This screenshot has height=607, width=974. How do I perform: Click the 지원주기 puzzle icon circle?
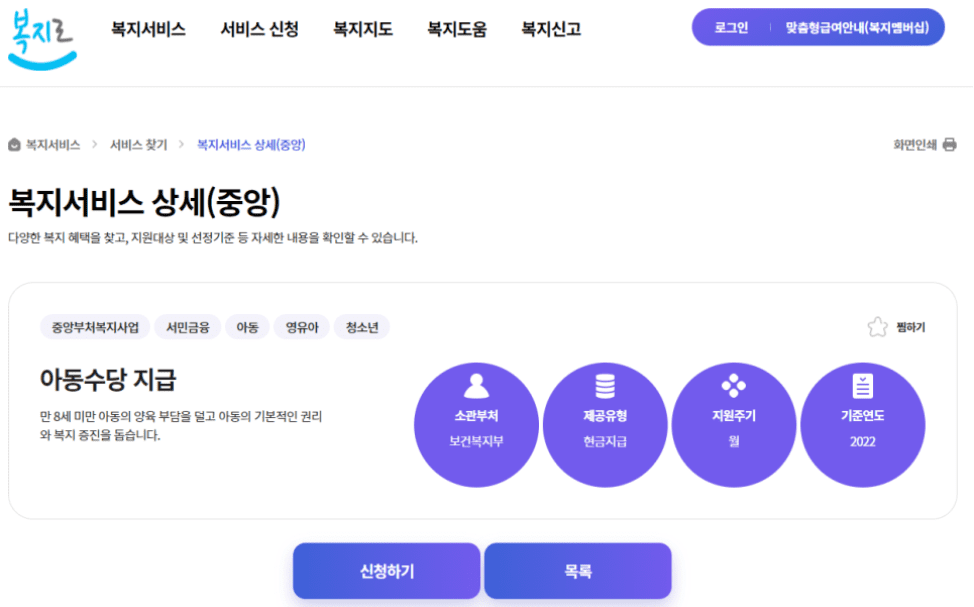click(x=734, y=424)
